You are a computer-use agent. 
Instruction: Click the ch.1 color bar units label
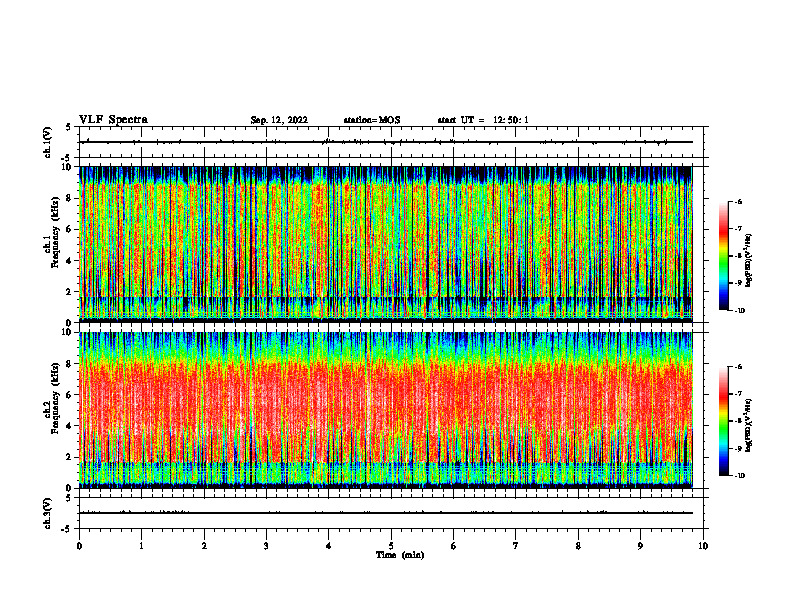(x=749, y=260)
